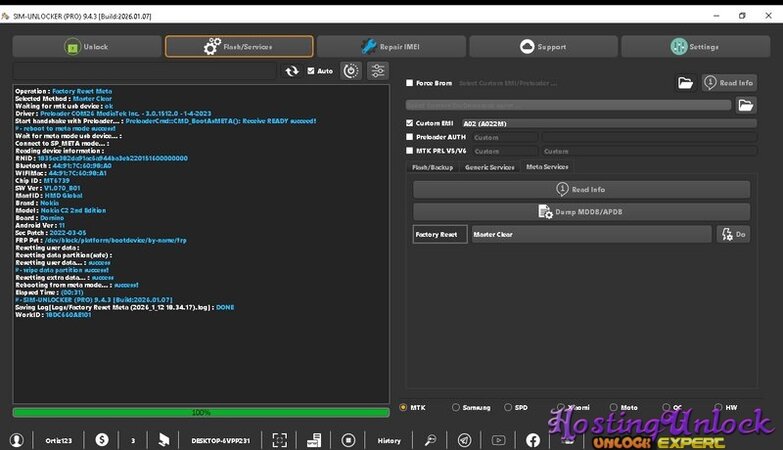Toggle the Auto checkbox
Image resolution: width=783 pixels, height=450 pixels.
tap(312, 71)
